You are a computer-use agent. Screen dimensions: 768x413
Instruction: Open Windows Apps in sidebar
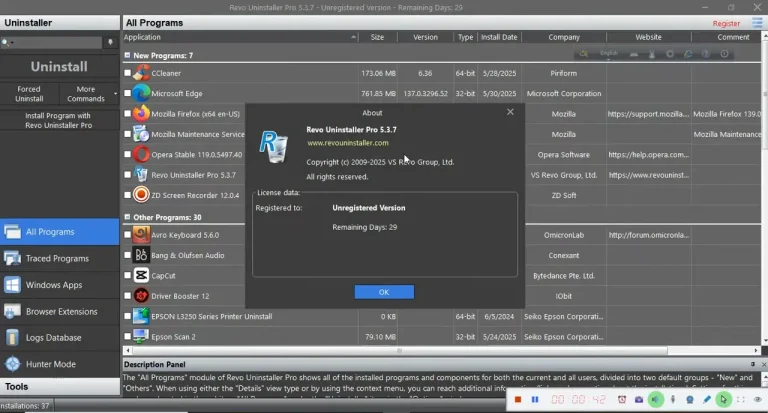tap(60, 285)
